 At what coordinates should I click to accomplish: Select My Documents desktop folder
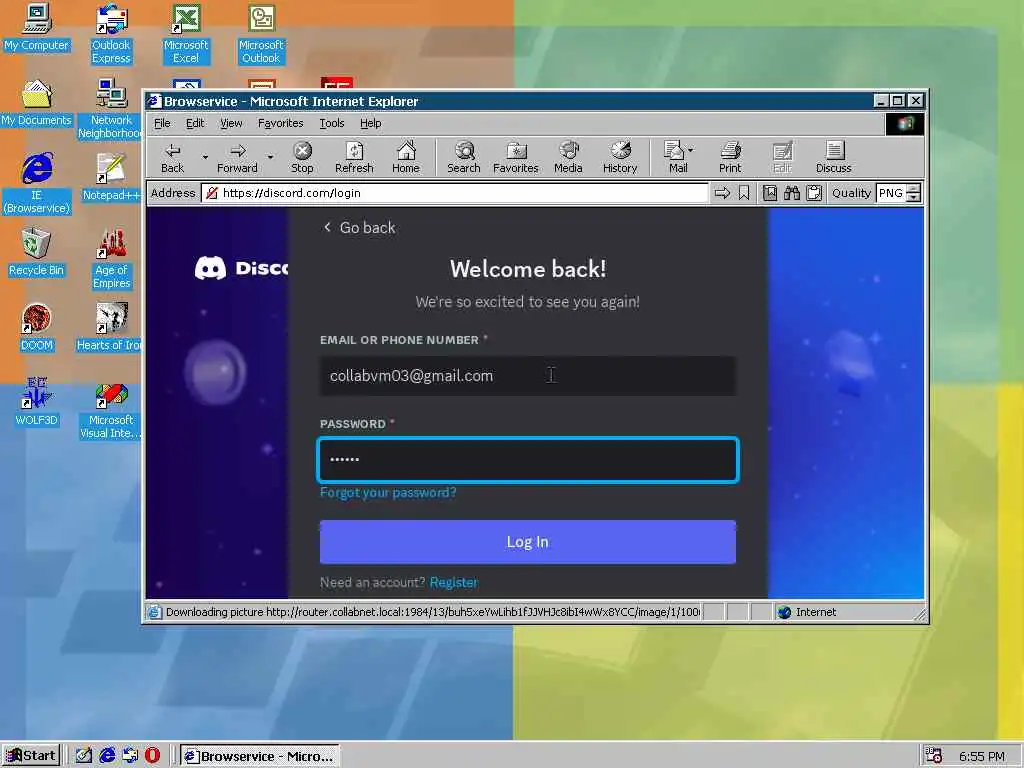coord(37,103)
